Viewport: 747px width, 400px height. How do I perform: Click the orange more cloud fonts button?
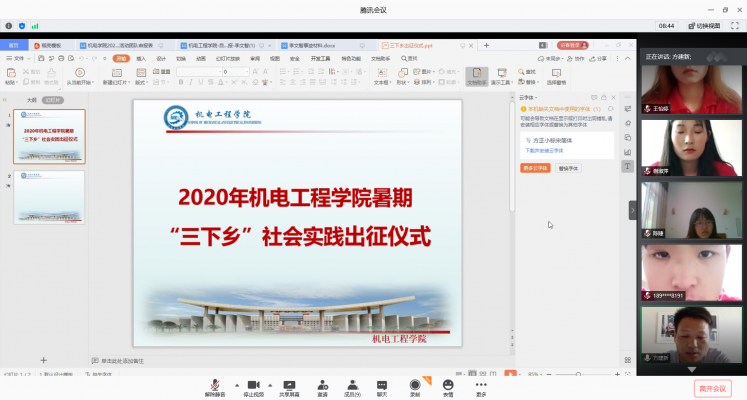click(535, 168)
